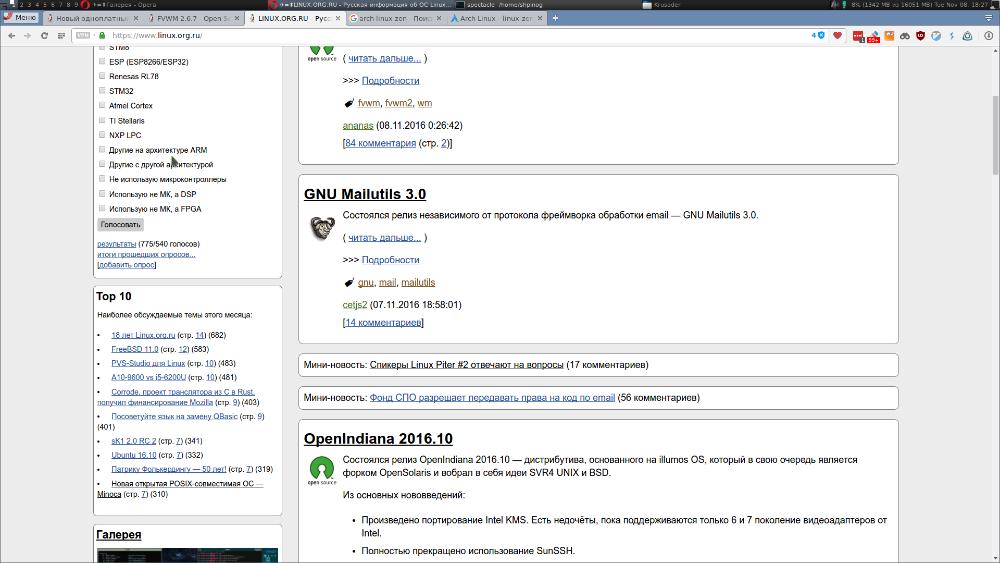Bookmark page with the heart icon
Viewport: 1000px width, 563px height.
point(837,36)
